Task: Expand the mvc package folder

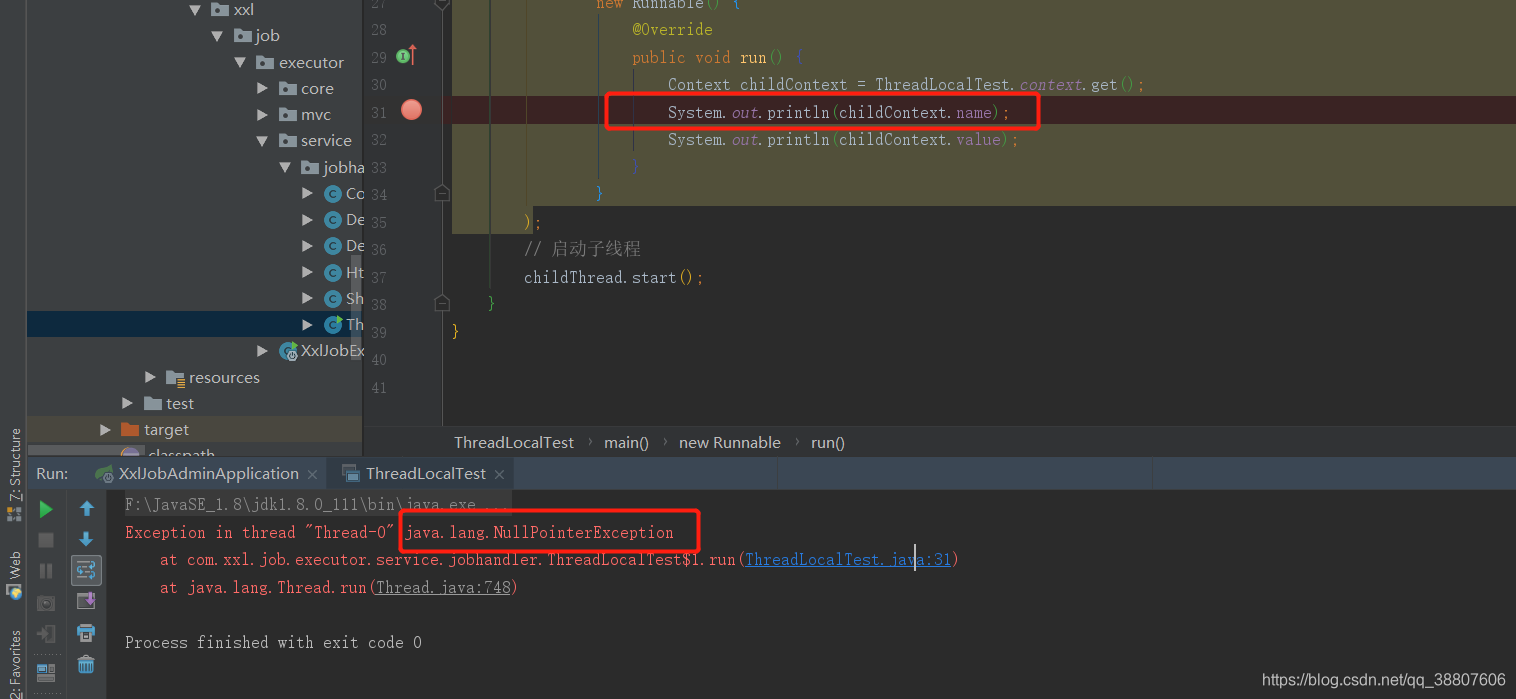Action: (x=261, y=114)
